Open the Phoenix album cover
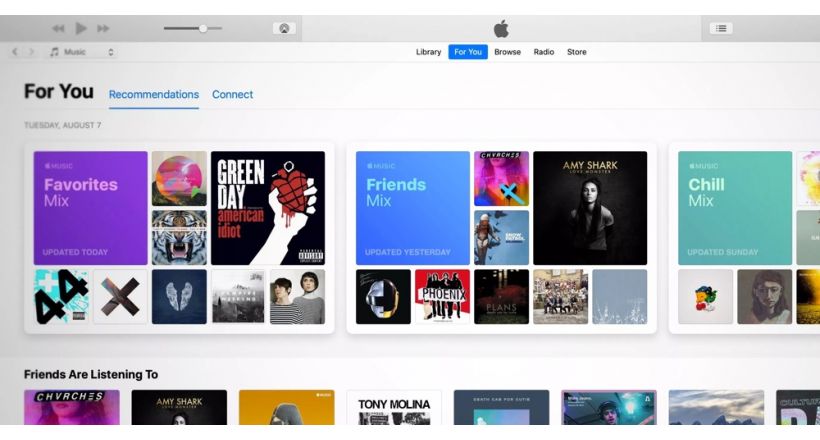The width and height of the screenshot is (820, 440). click(x=442, y=297)
